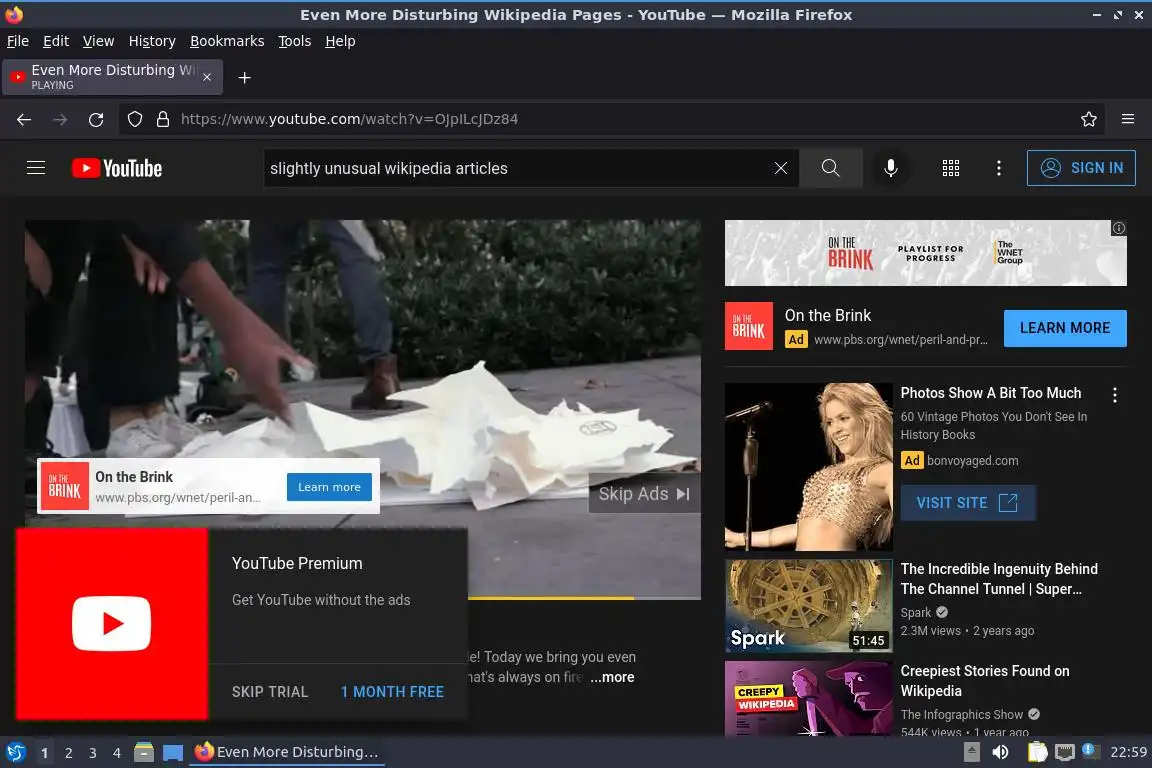Image resolution: width=1152 pixels, height=768 pixels.
Task: Start voice search with microphone icon
Action: 890,168
